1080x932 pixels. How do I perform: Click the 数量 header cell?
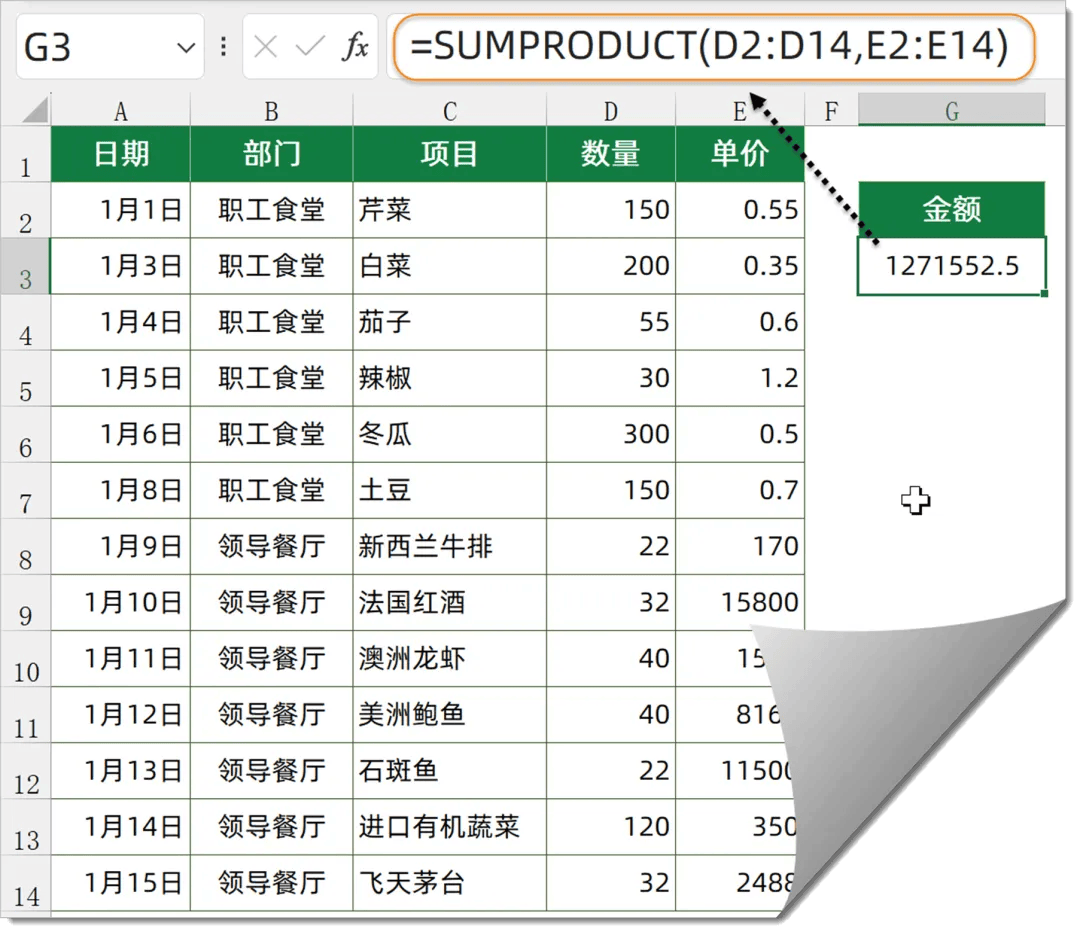click(x=611, y=154)
